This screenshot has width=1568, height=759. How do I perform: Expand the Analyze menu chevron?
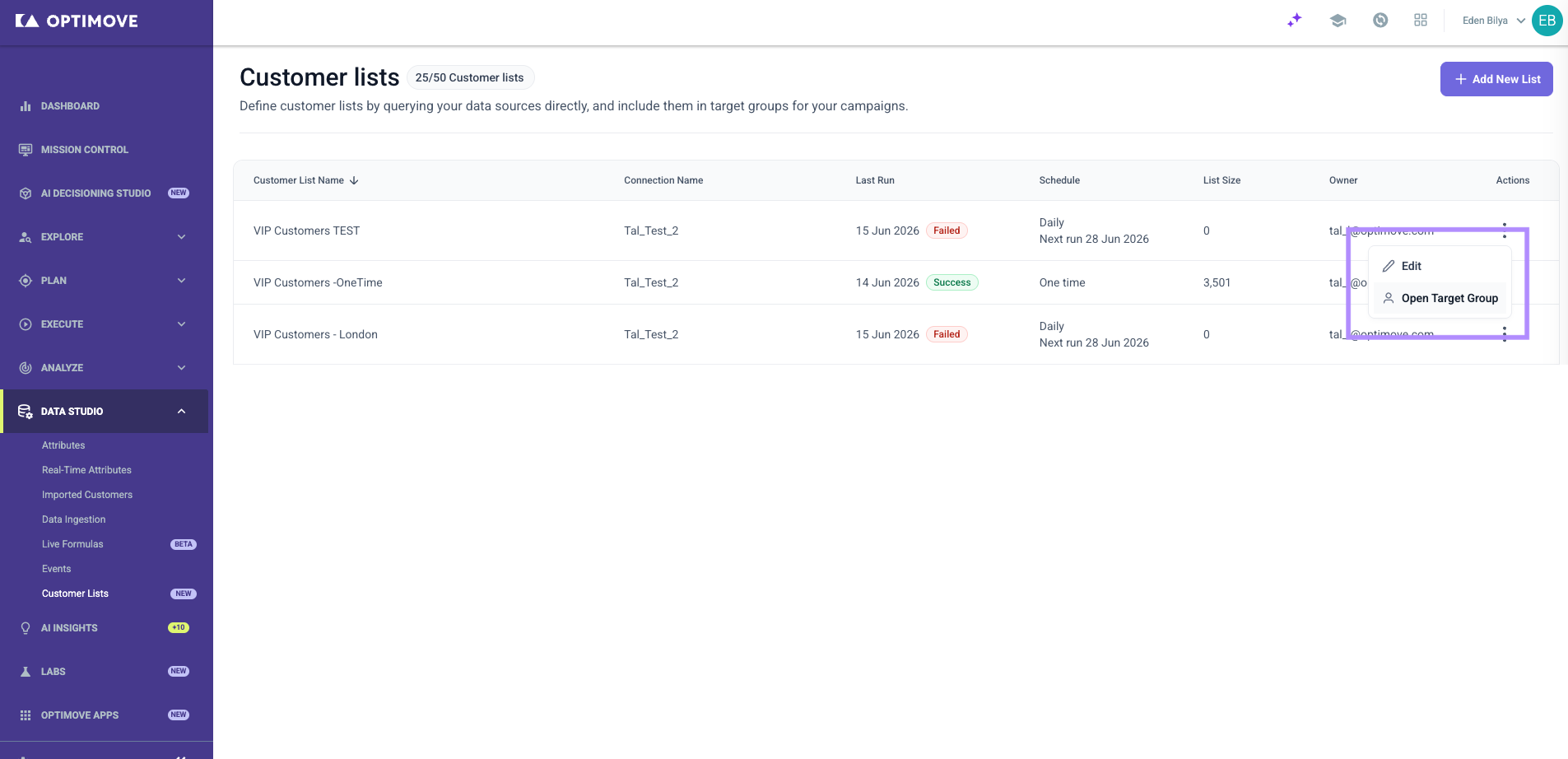point(182,368)
